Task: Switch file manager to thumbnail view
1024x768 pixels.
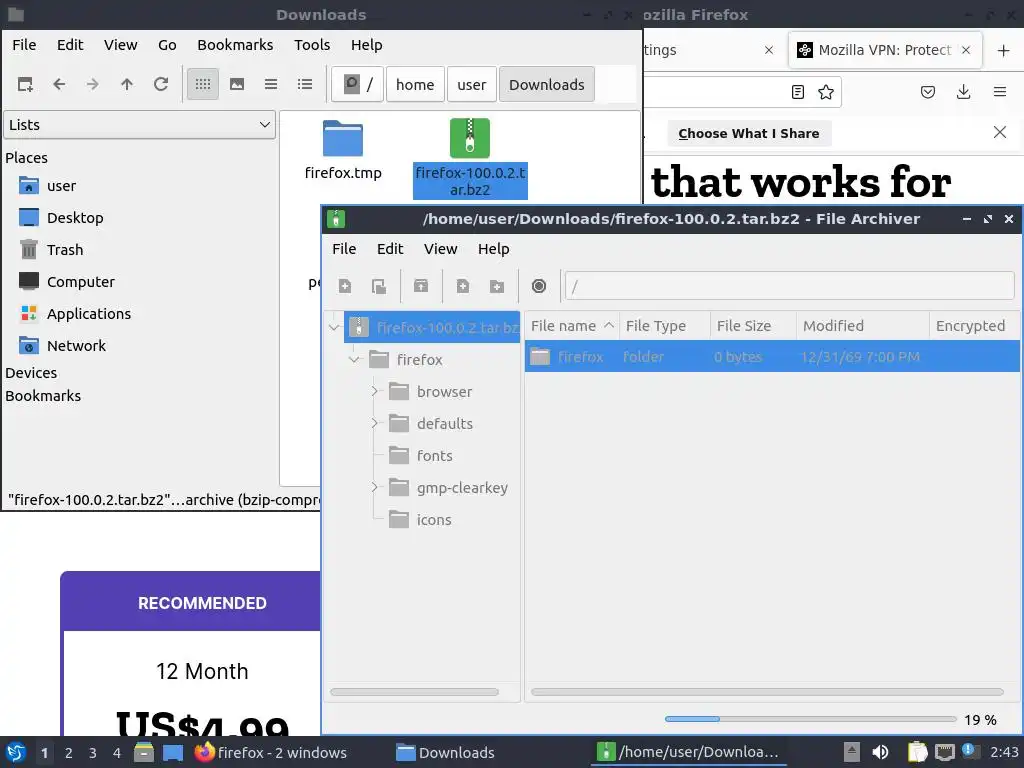Action: coord(237,84)
